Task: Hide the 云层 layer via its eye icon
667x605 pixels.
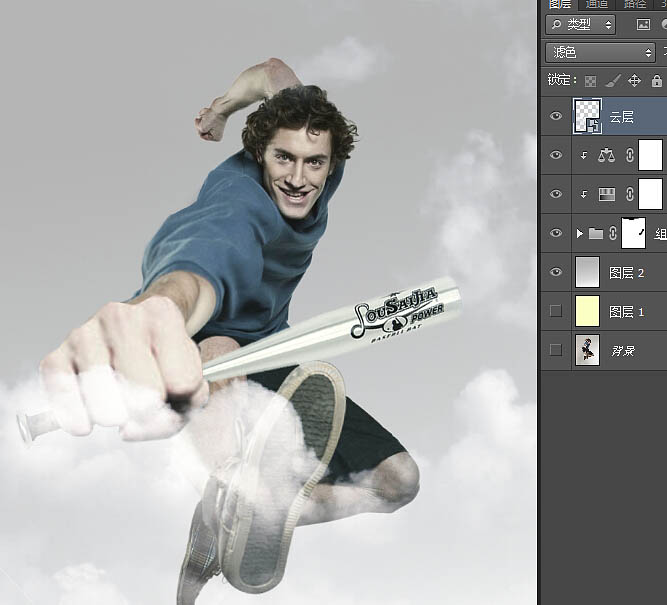Action: click(x=556, y=116)
